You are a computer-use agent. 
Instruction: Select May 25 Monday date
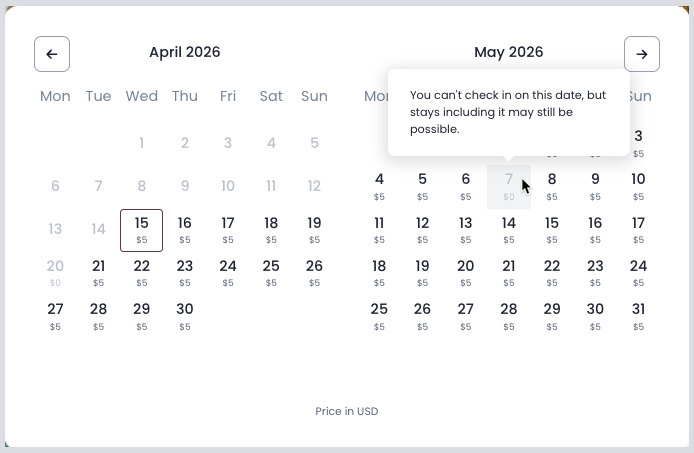pos(379,315)
